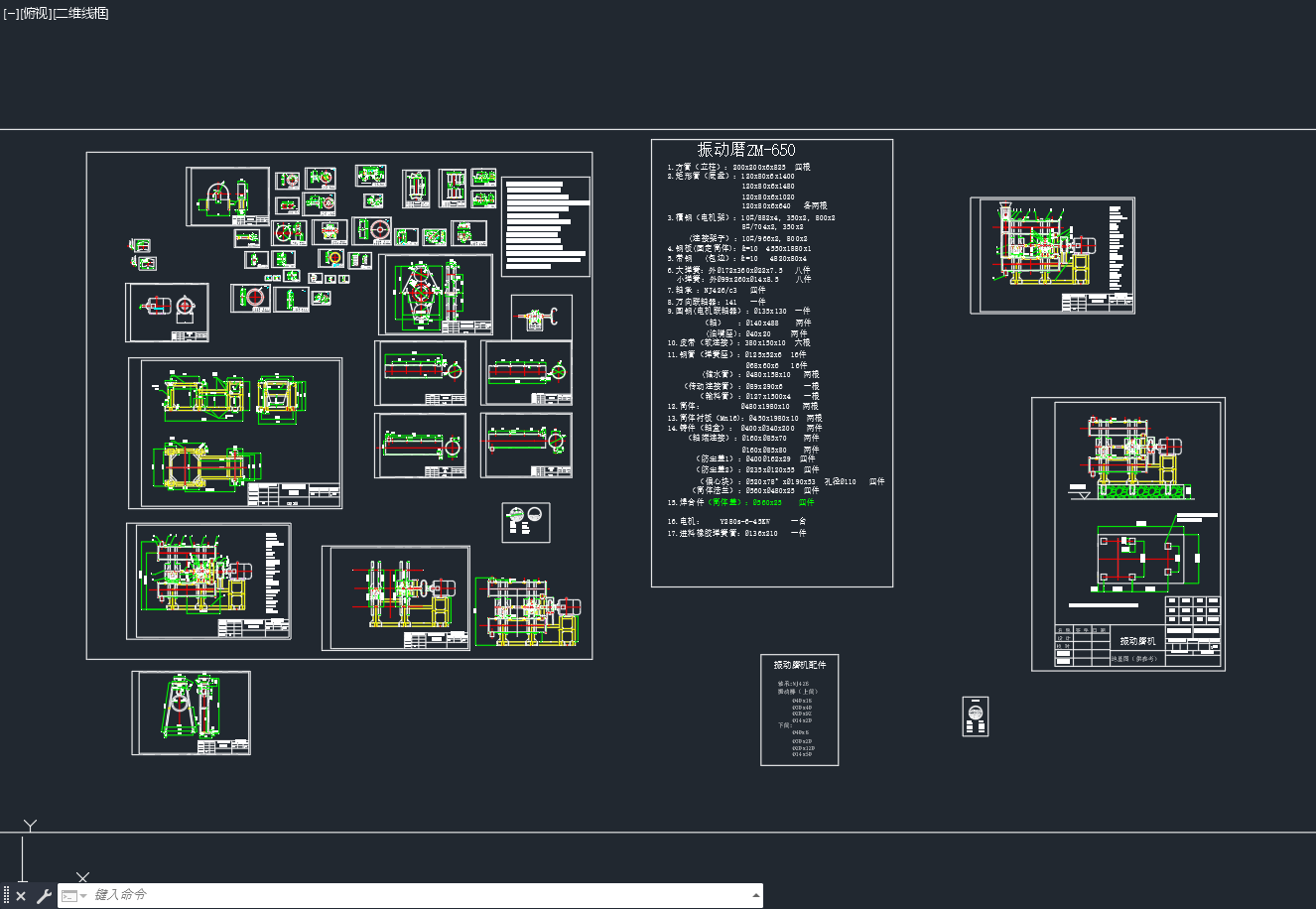This screenshot has width=1316, height=909.
Task: Select the Ø136x210 spring line
Action: 736,533
